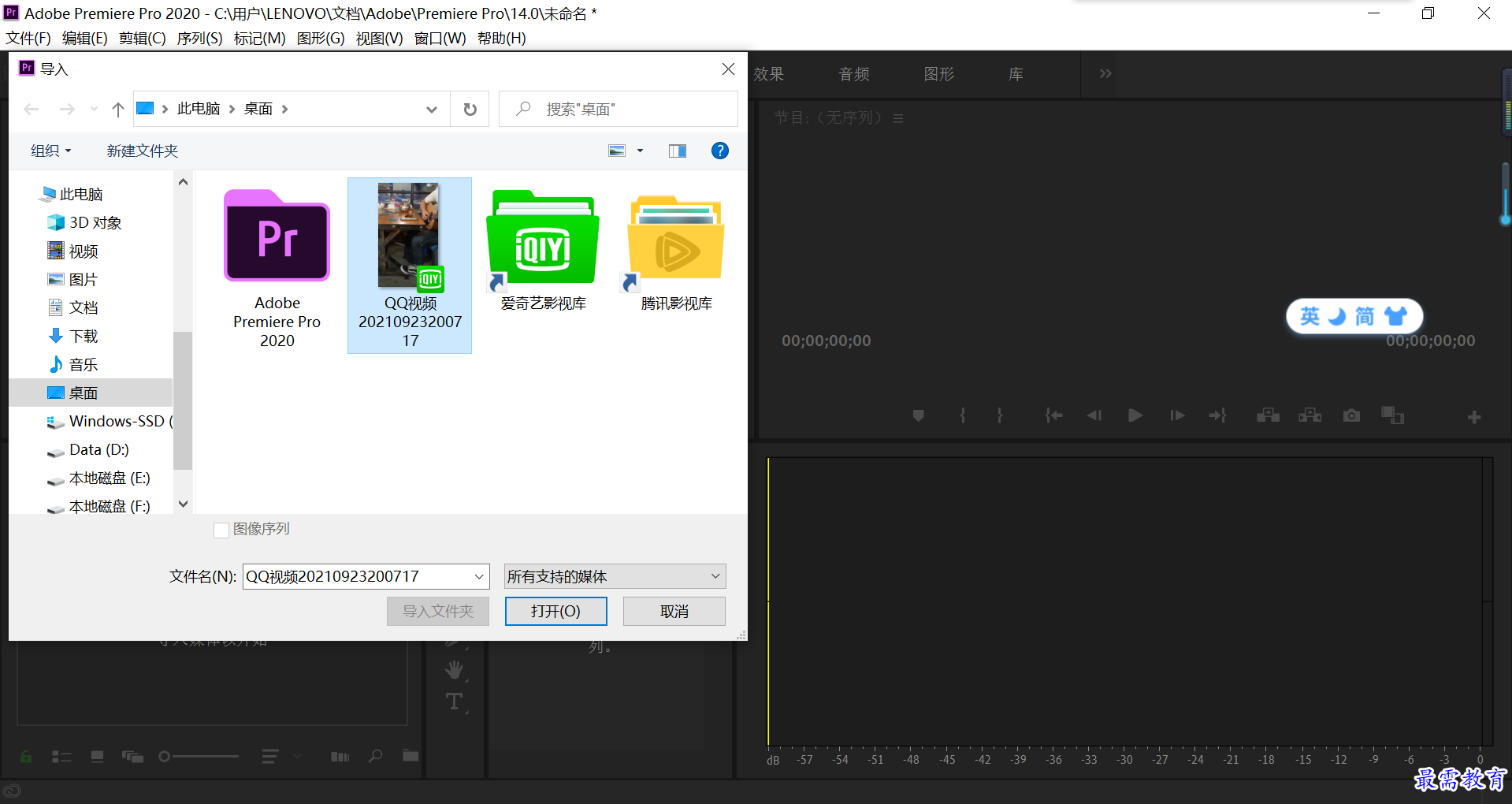The height and width of the screenshot is (804, 1512).
Task: Open the 文件(F) menu
Action: [x=28, y=38]
